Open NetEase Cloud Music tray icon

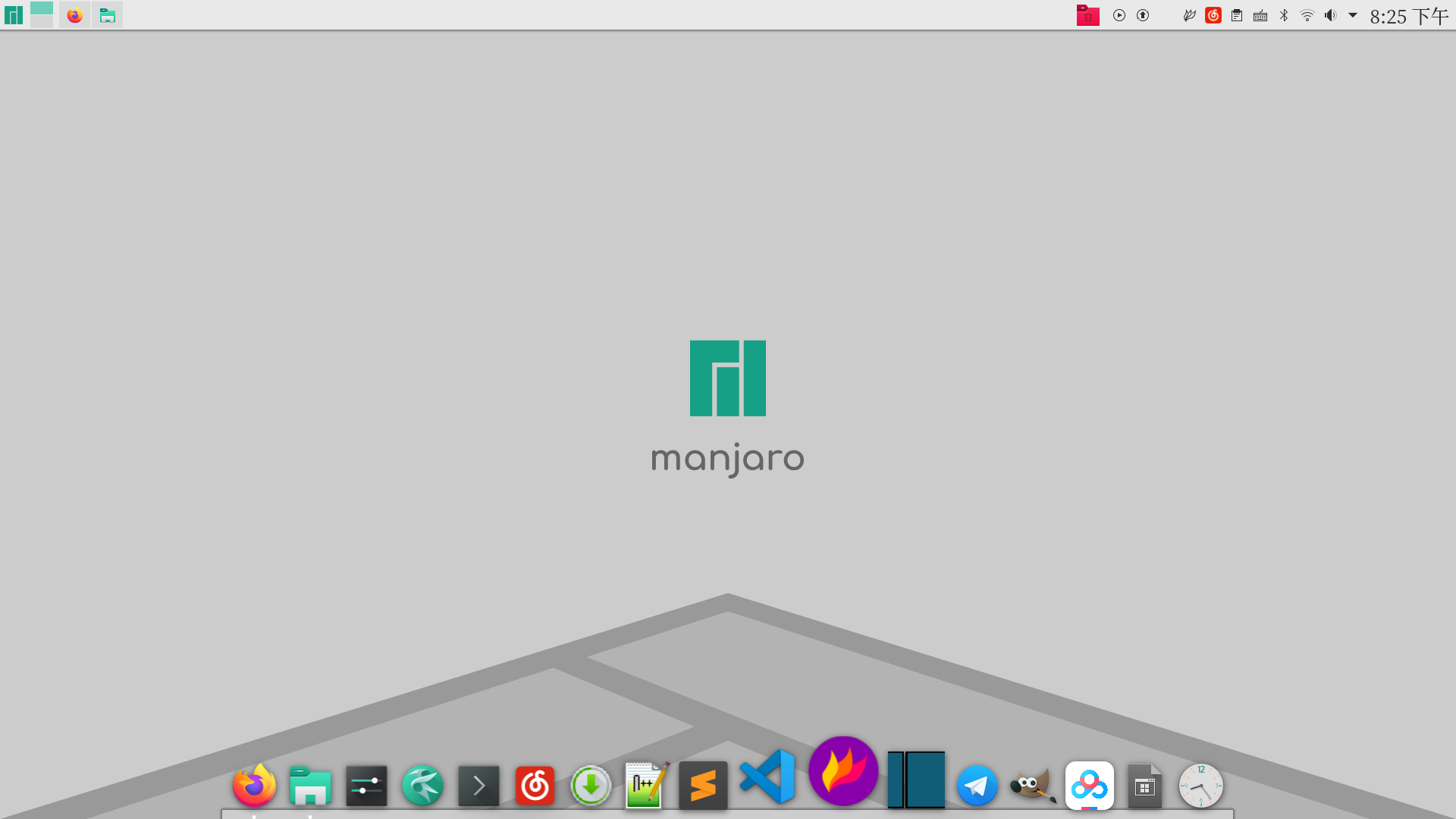(1213, 15)
